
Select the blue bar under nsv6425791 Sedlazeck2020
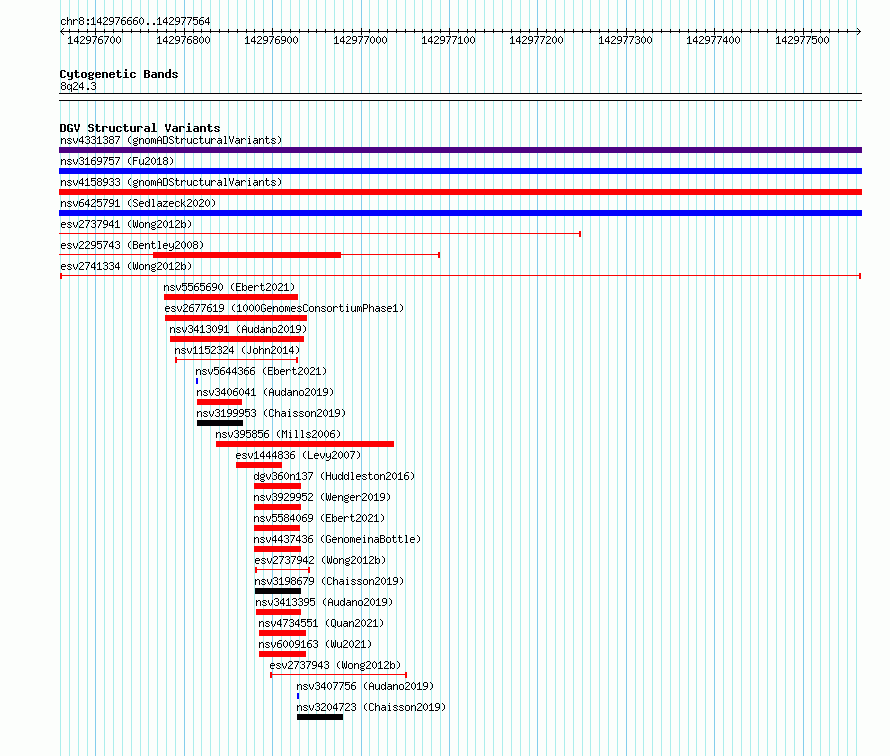(460, 213)
